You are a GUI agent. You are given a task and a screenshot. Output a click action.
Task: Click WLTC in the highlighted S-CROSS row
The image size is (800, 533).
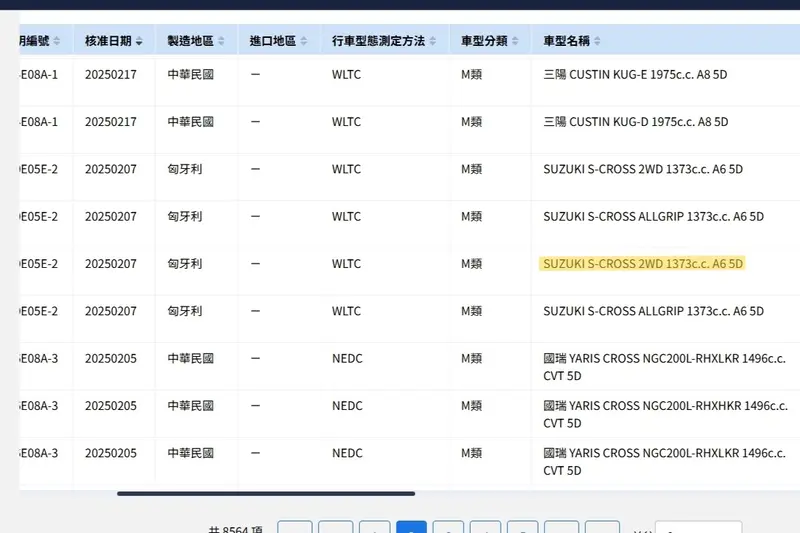pos(346,264)
